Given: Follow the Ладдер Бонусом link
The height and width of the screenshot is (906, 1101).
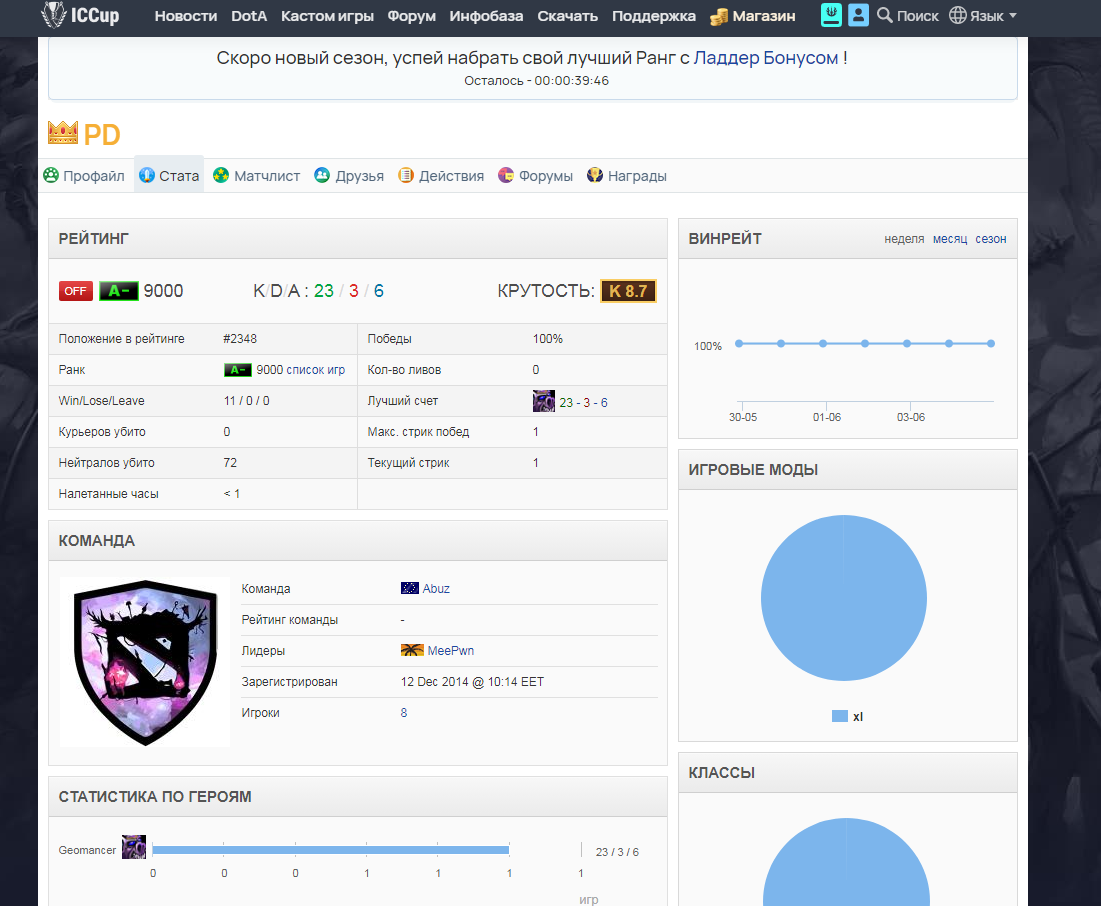Looking at the screenshot, I should pos(765,58).
